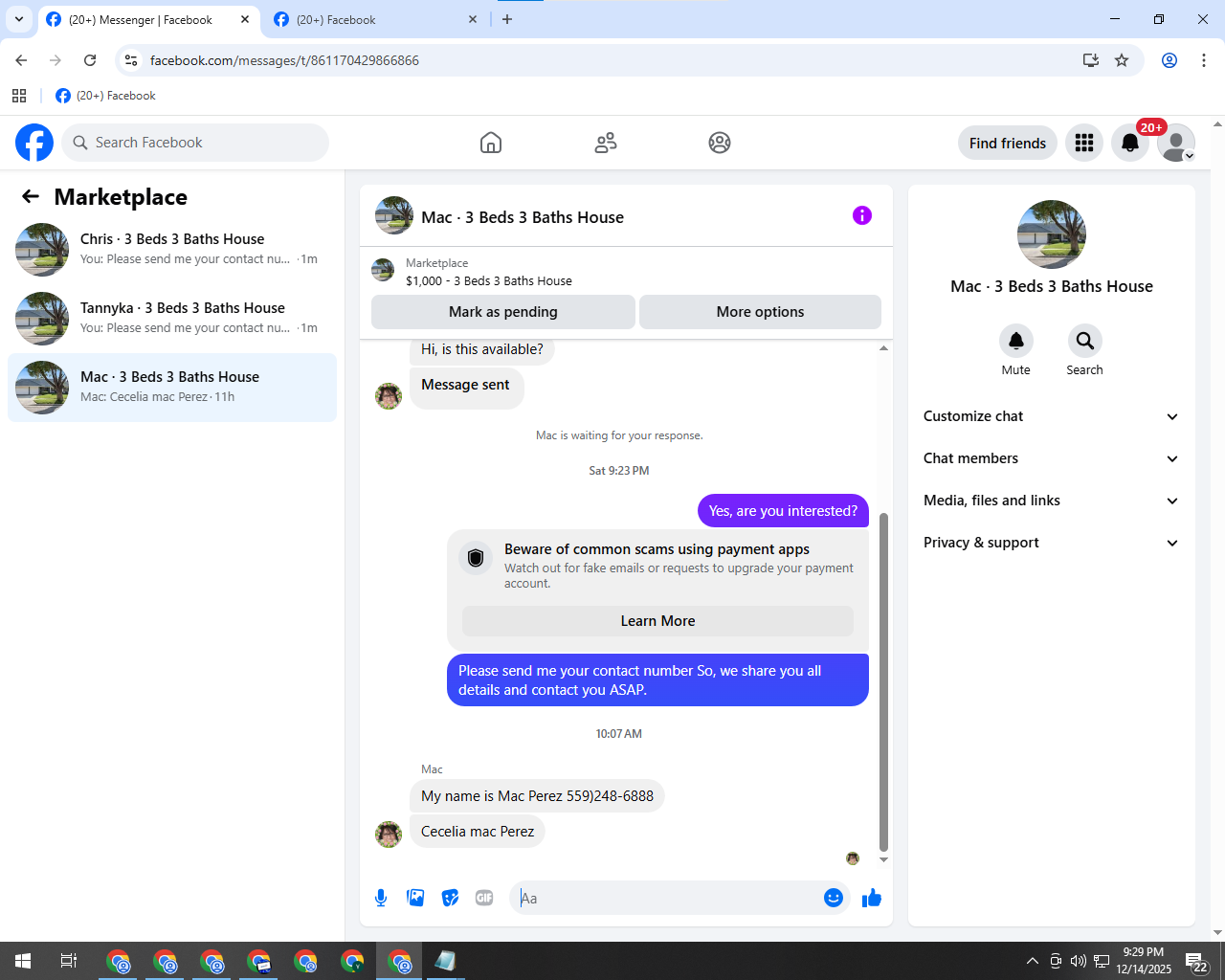Send a voice clip with microphone icon

[x=381, y=898]
